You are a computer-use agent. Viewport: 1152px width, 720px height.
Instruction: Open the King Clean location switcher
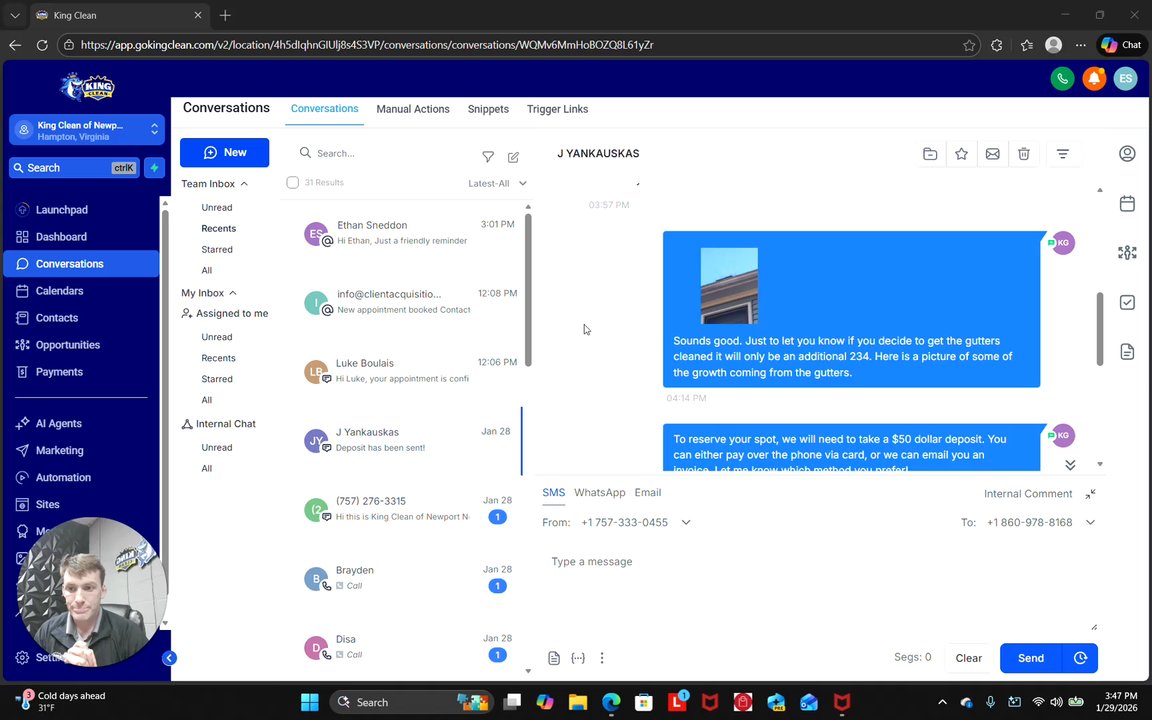coord(87,130)
